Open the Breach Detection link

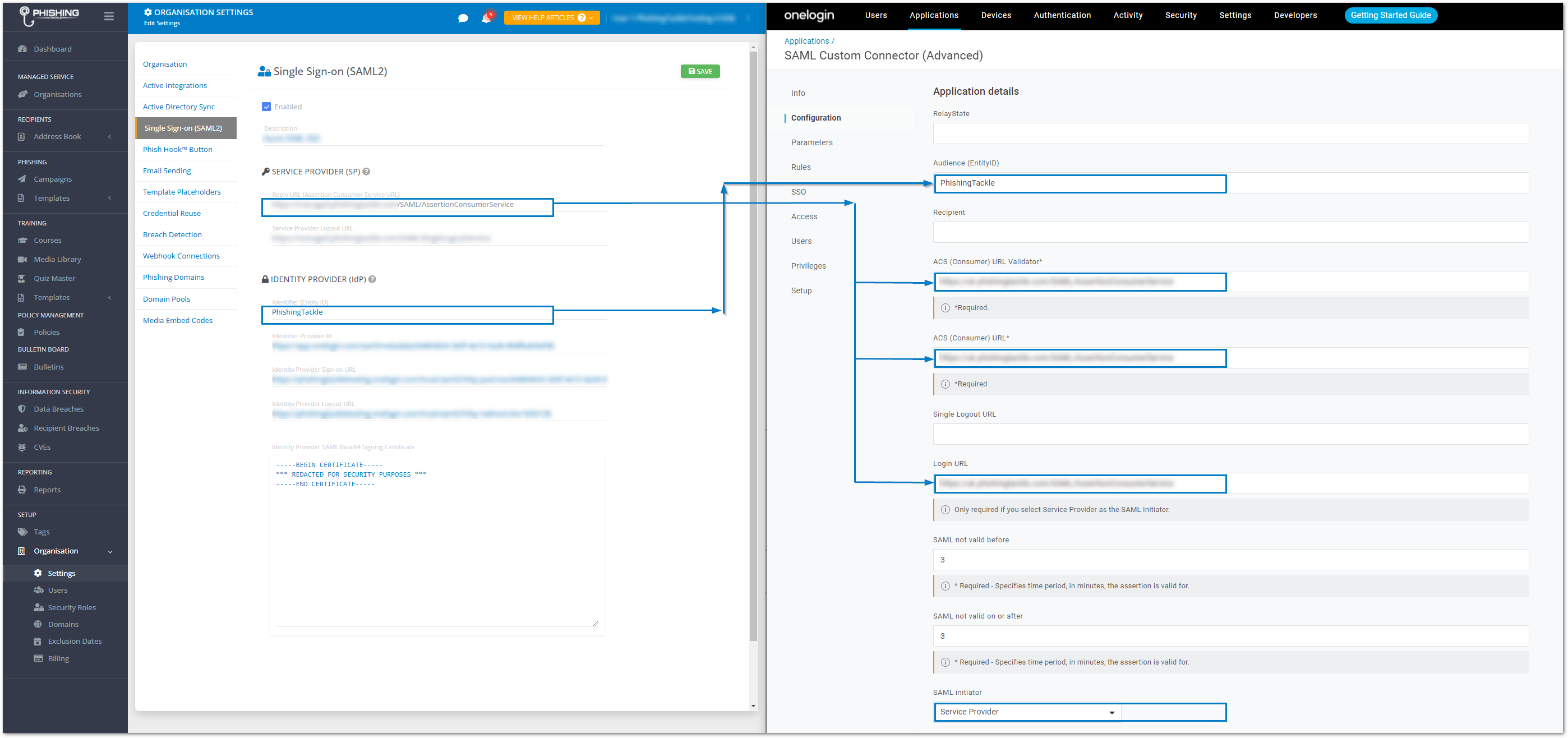pyautogui.click(x=172, y=234)
